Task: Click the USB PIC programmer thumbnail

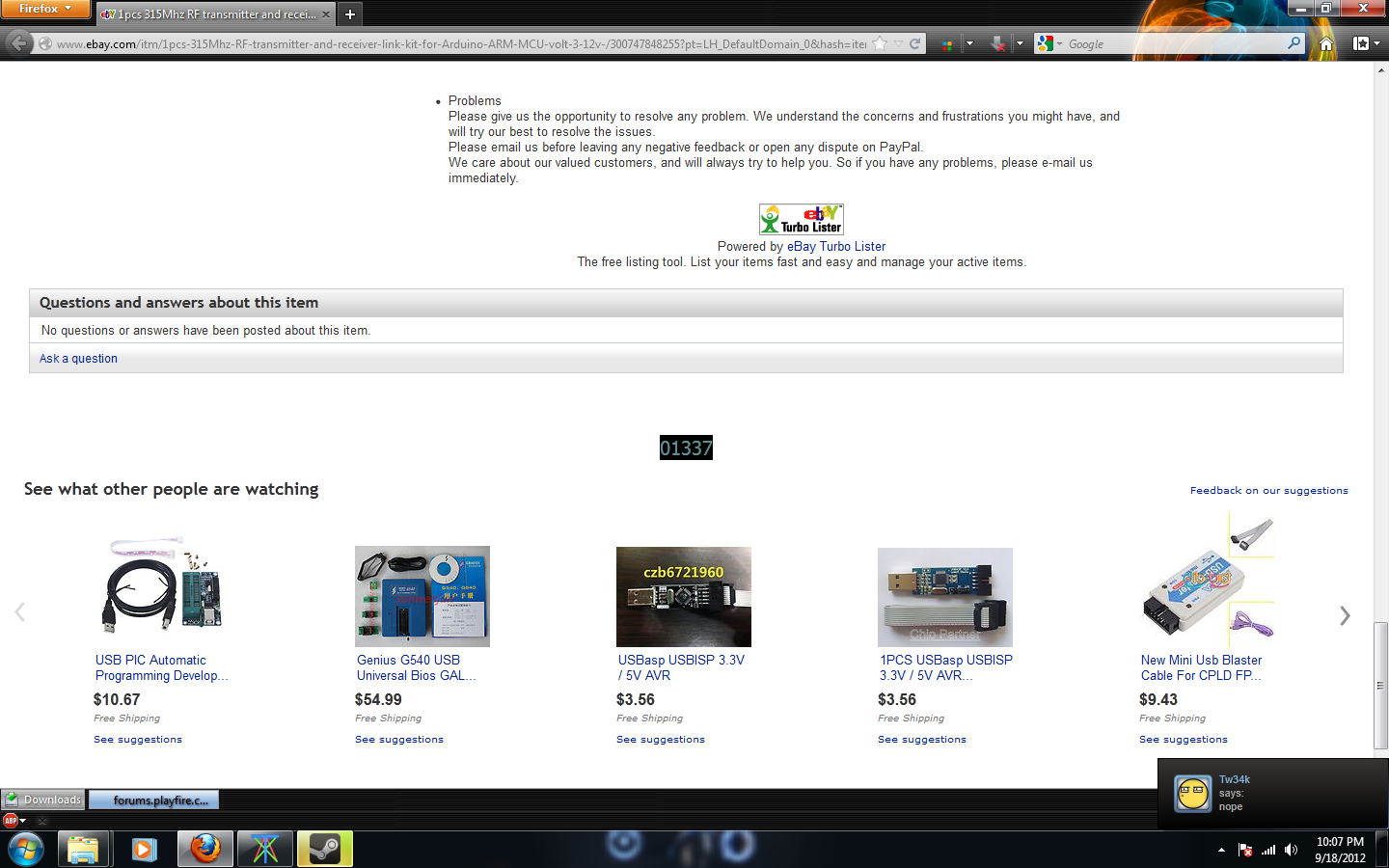Action: 161,585
